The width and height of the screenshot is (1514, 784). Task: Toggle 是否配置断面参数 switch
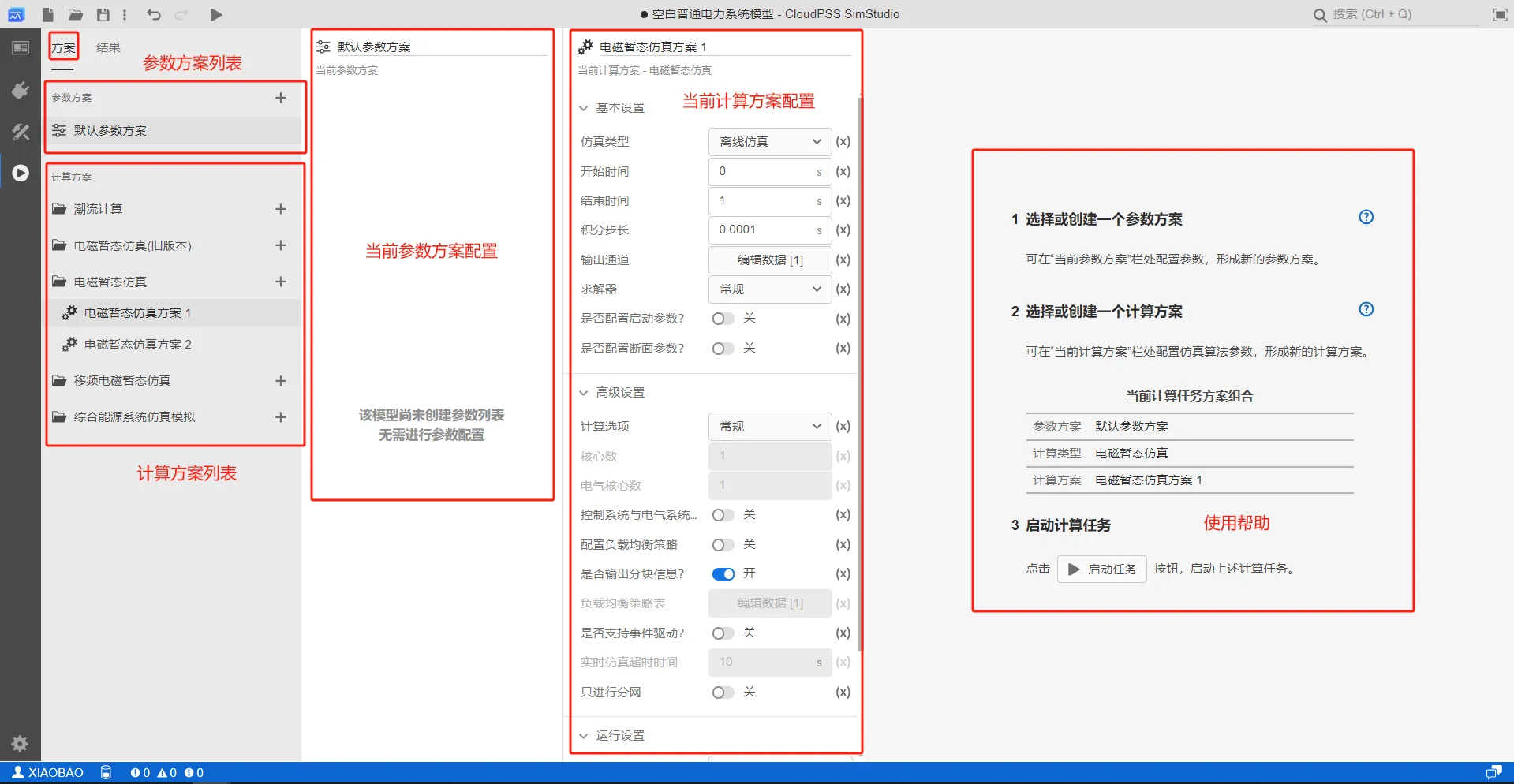click(723, 349)
